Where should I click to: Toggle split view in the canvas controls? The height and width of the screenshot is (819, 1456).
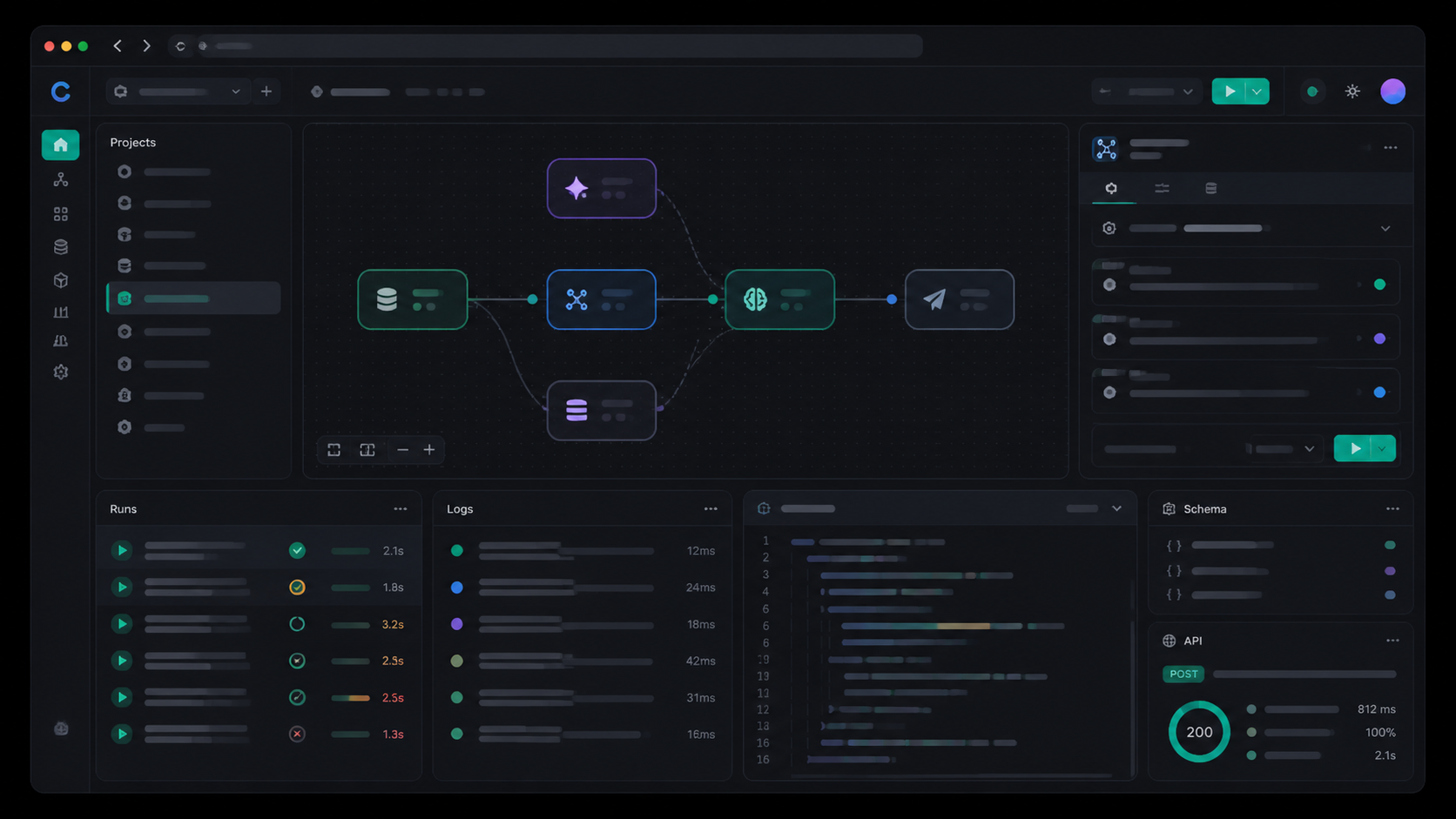pos(367,450)
